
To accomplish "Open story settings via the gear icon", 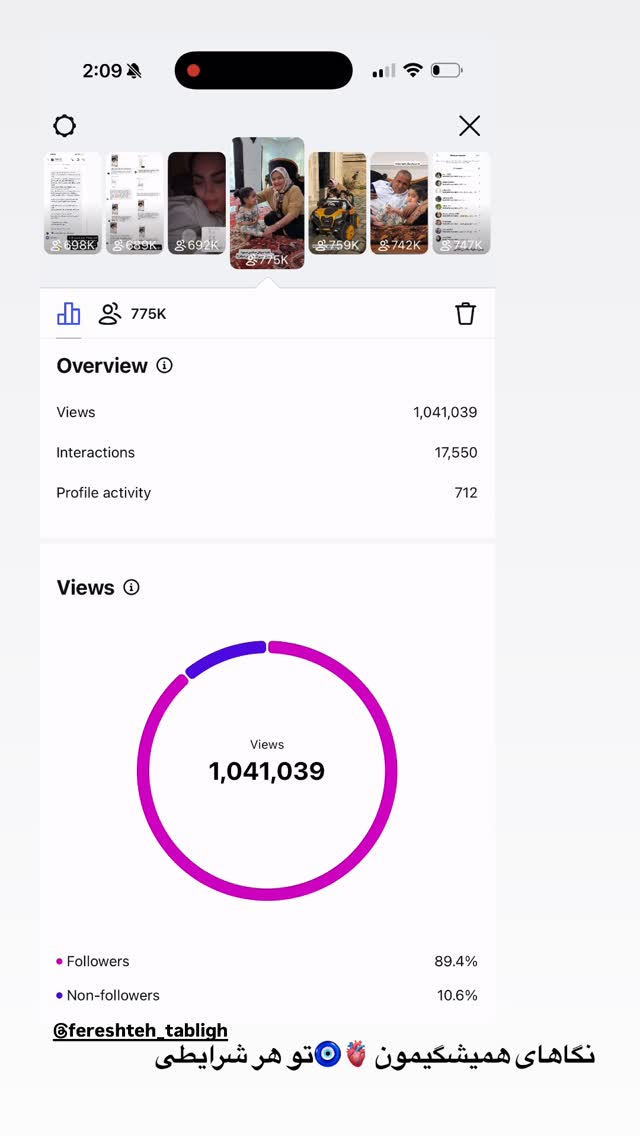I will (x=65, y=126).
